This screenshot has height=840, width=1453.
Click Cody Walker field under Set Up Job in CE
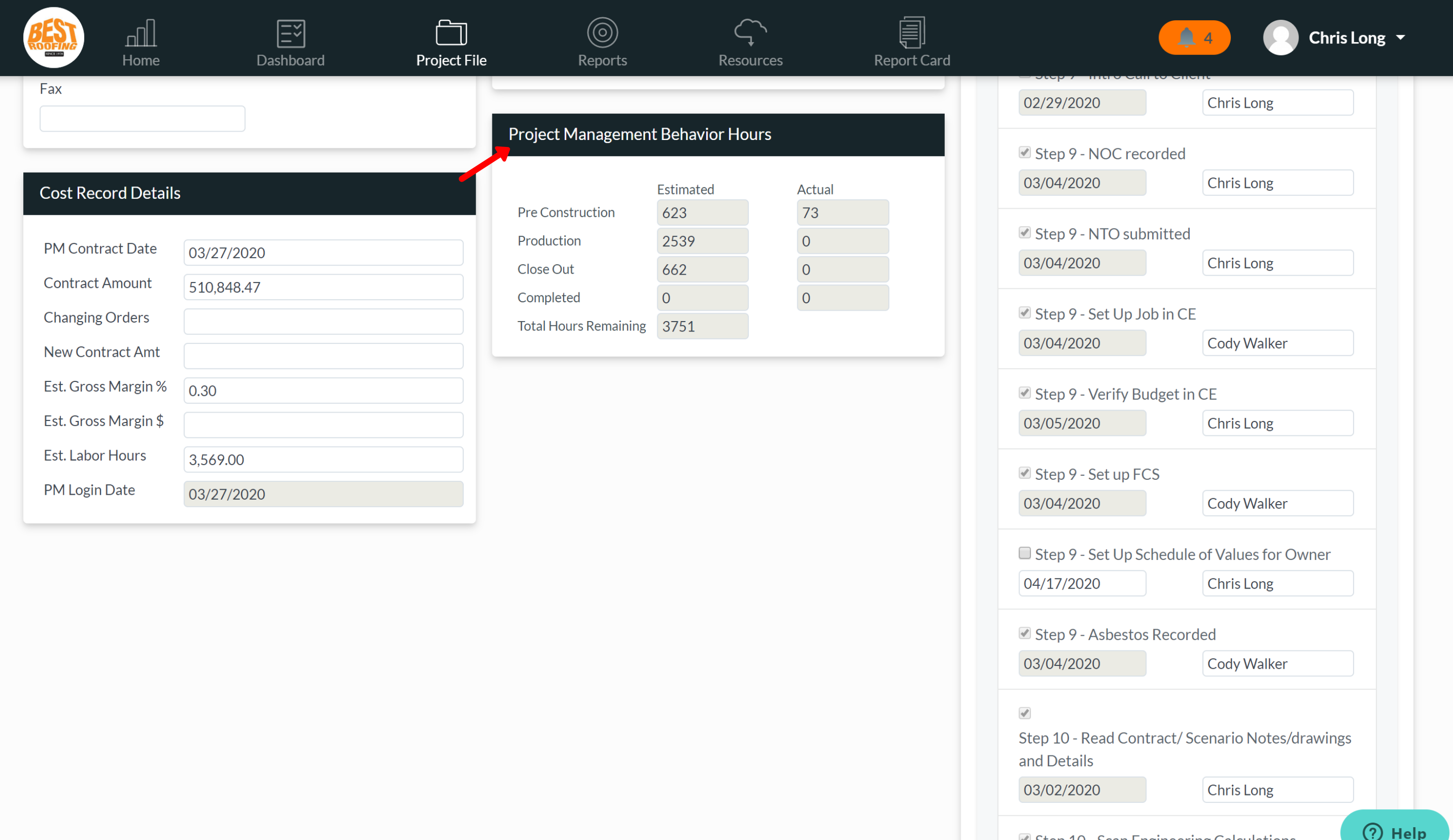1277,343
